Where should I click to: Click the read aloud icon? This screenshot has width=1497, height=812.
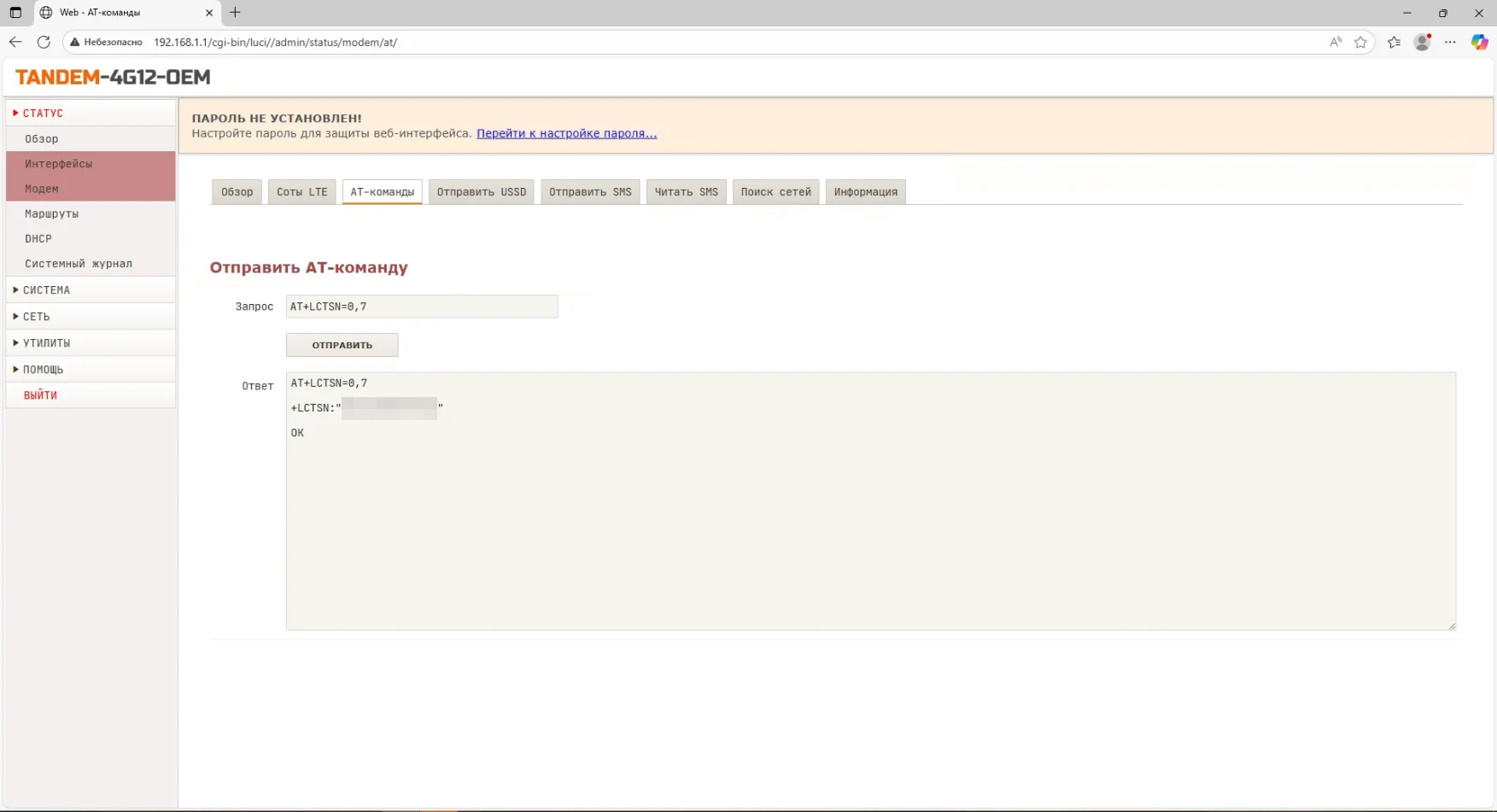[1336, 42]
